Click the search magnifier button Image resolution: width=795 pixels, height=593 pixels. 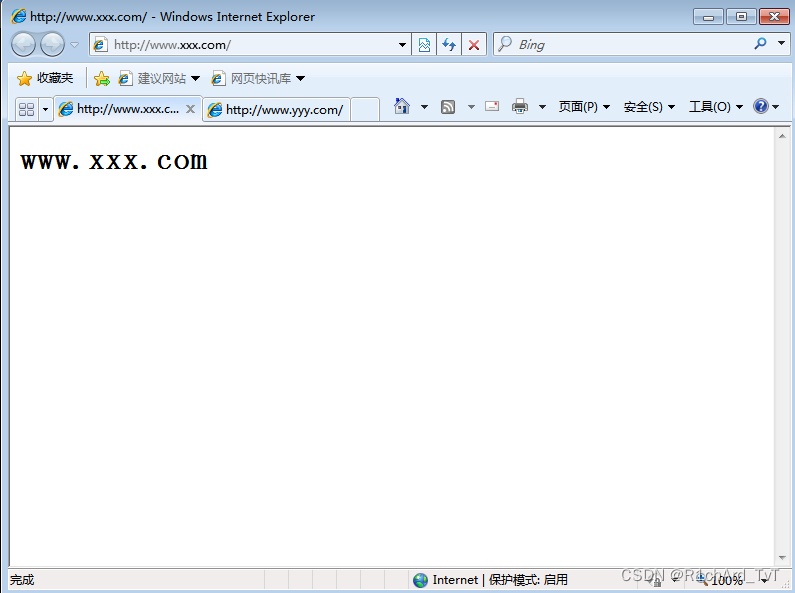coord(760,44)
